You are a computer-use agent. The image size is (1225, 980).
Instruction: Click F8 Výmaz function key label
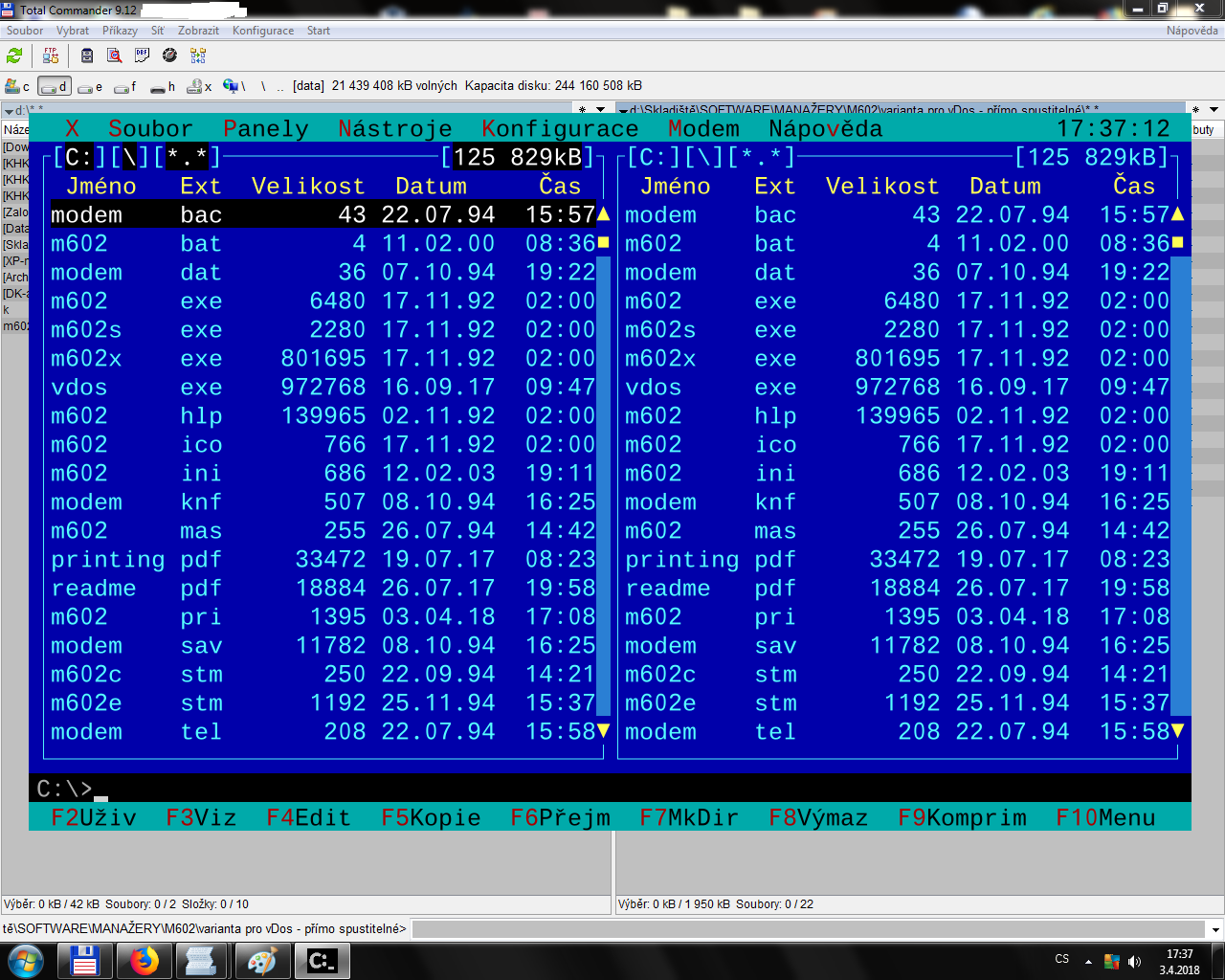pos(818,817)
